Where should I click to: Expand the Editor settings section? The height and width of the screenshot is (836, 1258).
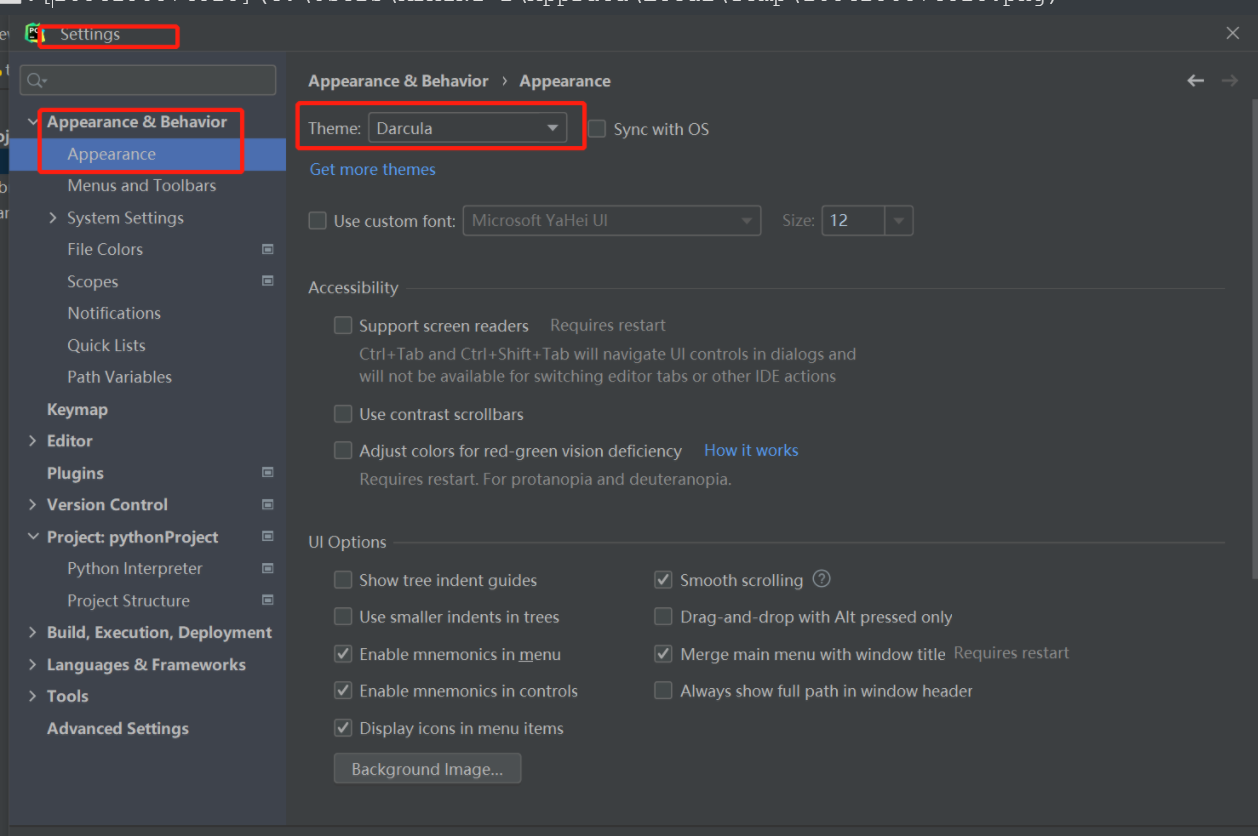pos(33,441)
